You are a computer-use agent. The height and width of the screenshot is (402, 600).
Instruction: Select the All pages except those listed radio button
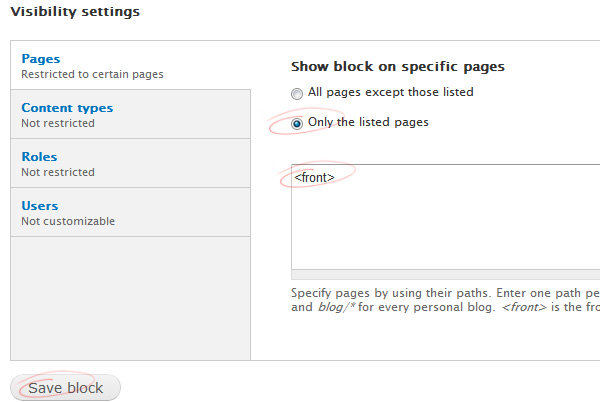tap(297, 93)
